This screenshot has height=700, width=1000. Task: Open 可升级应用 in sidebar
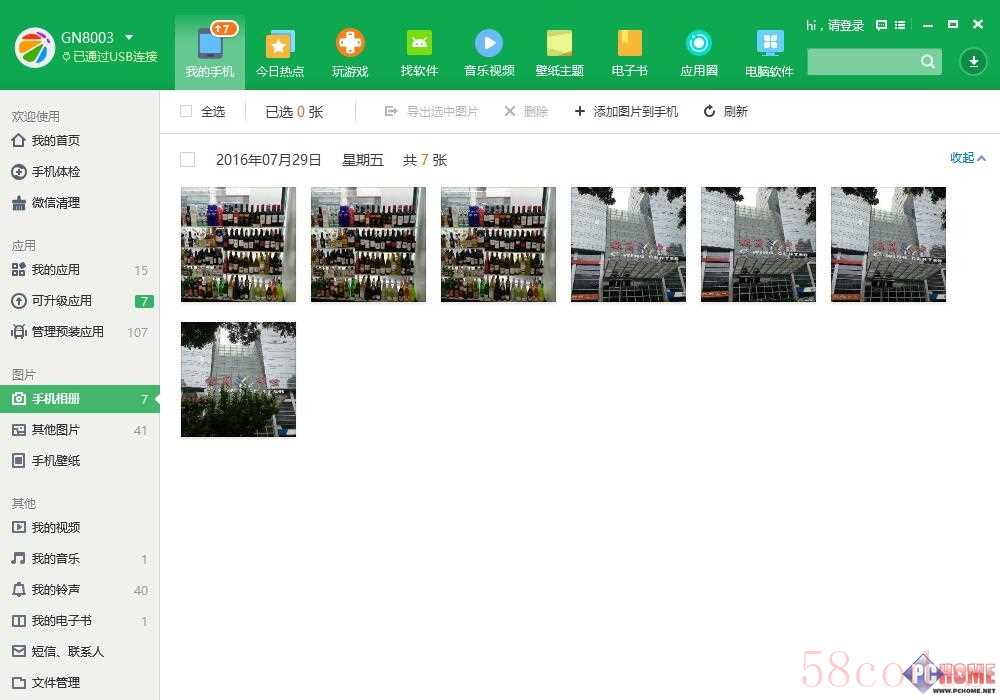[x=80, y=300]
